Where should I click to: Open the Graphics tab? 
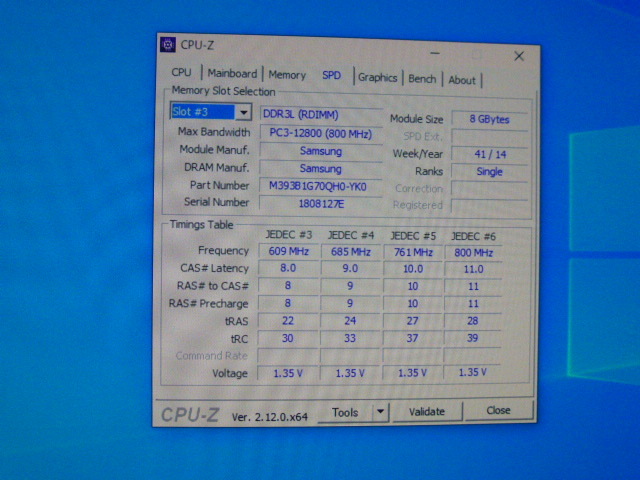[378, 77]
